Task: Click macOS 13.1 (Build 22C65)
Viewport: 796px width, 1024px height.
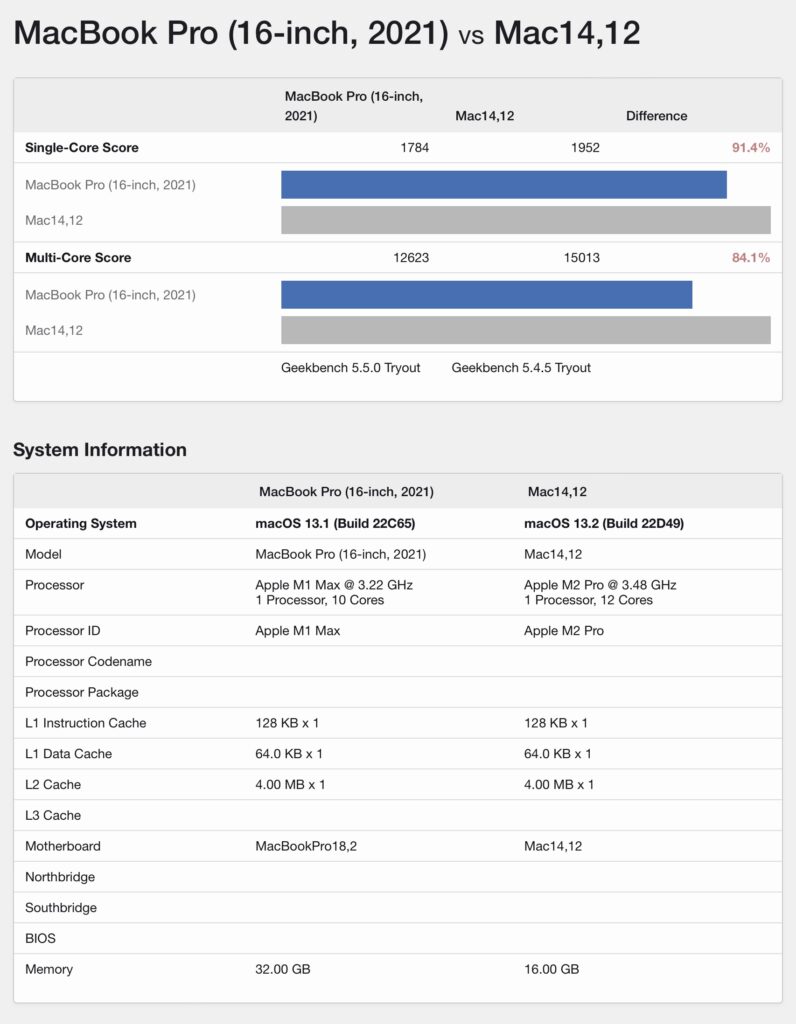Action: 335,523
